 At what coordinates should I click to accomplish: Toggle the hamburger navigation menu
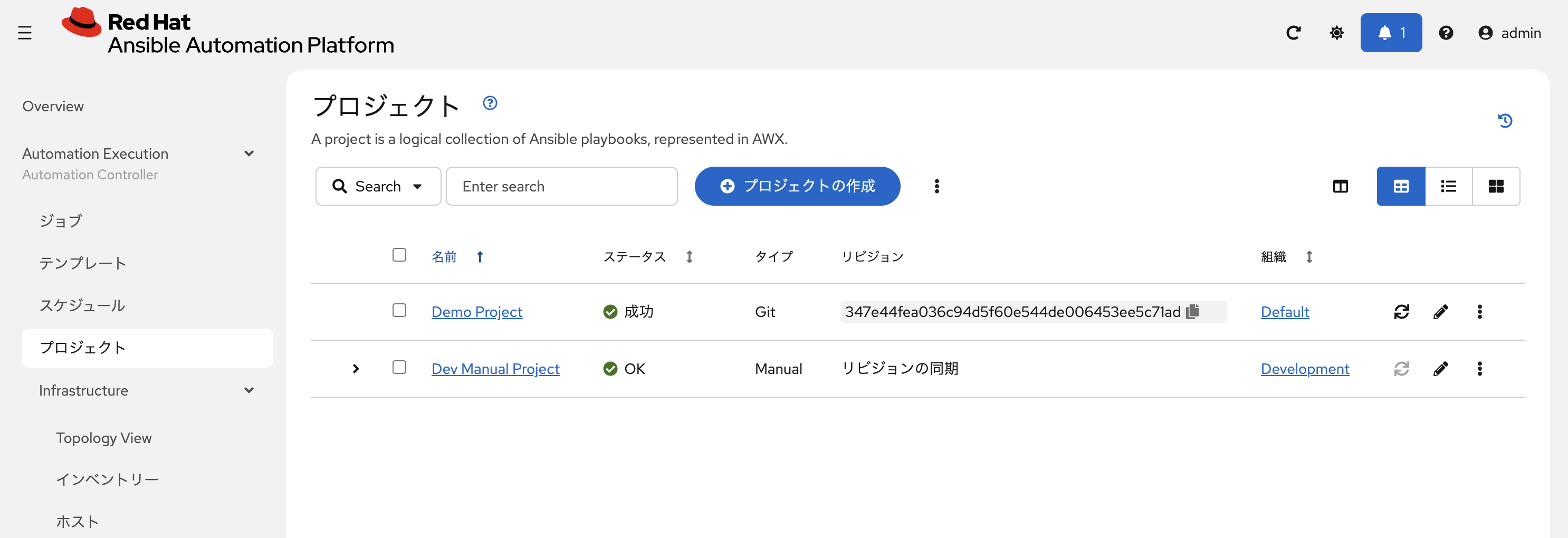pos(25,33)
